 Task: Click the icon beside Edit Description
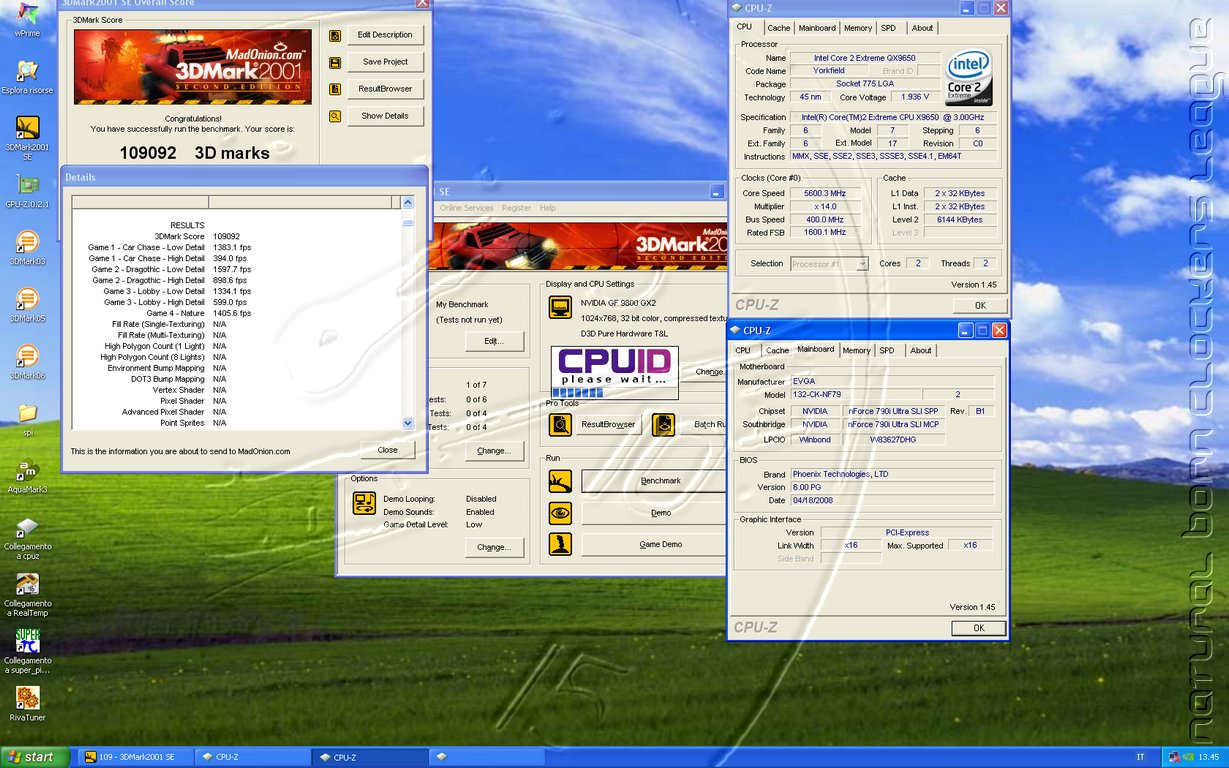[x=335, y=35]
